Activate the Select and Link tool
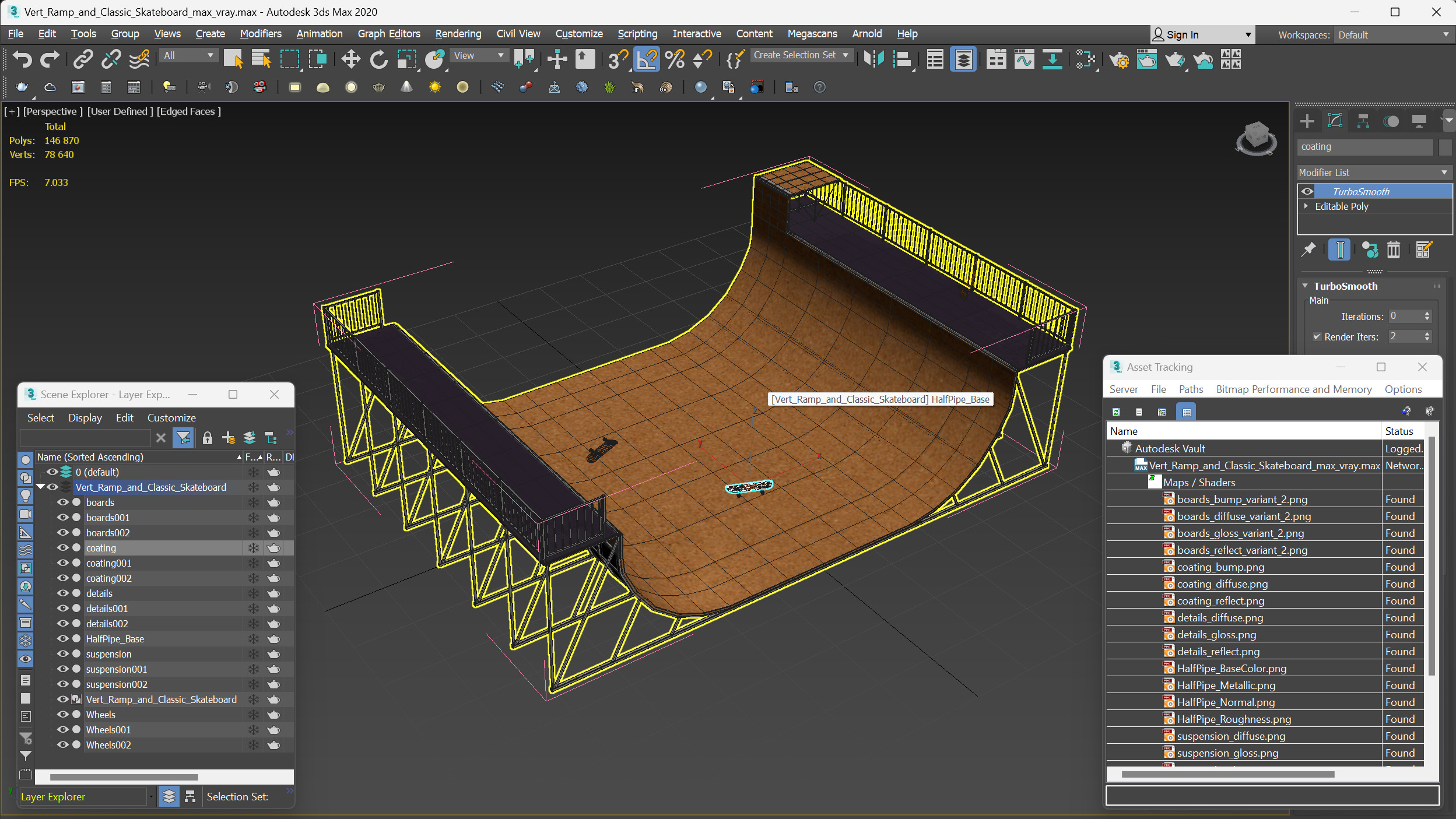Viewport: 1456px width, 819px height. tap(83, 59)
